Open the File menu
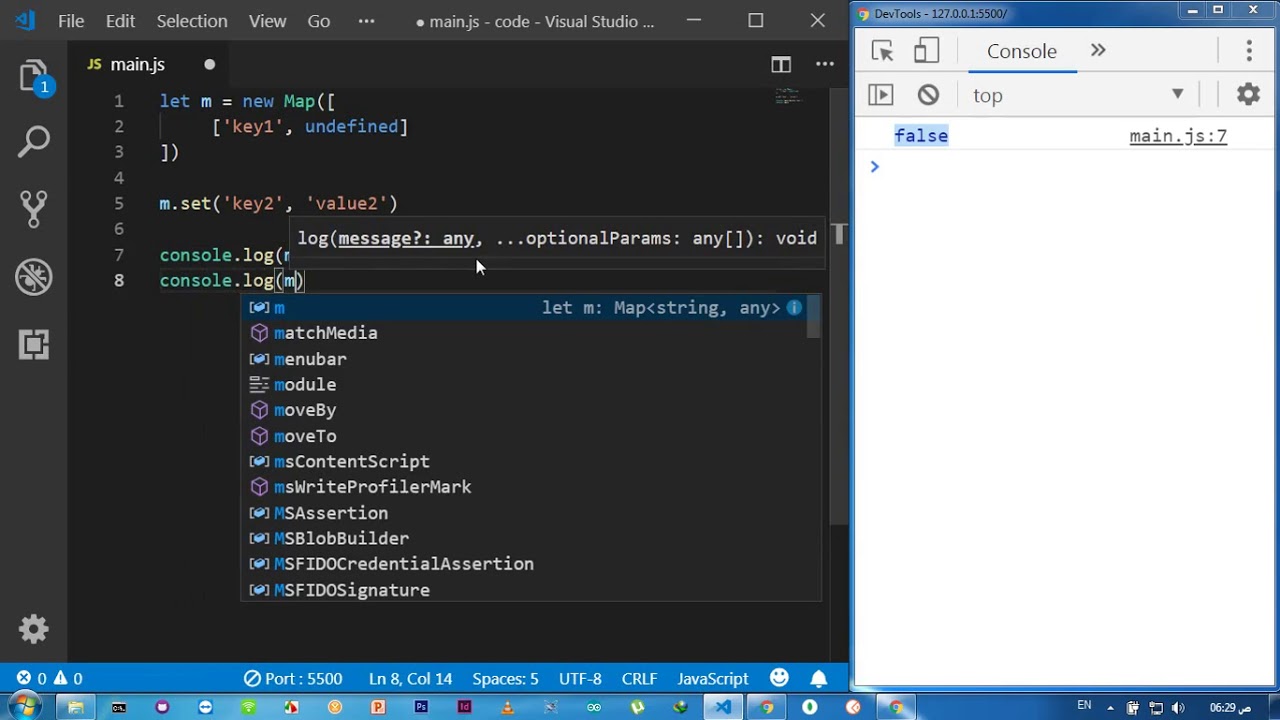The image size is (1280, 720). tap(71, 21)
